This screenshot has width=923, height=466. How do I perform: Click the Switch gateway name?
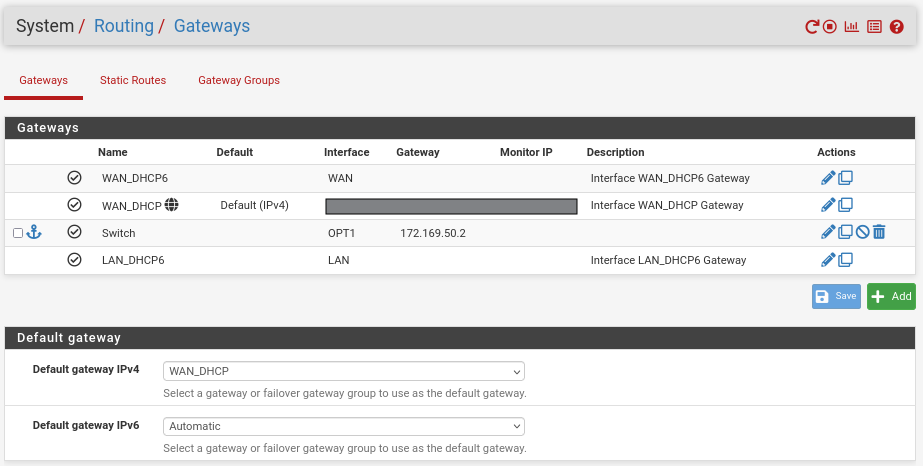118,233
